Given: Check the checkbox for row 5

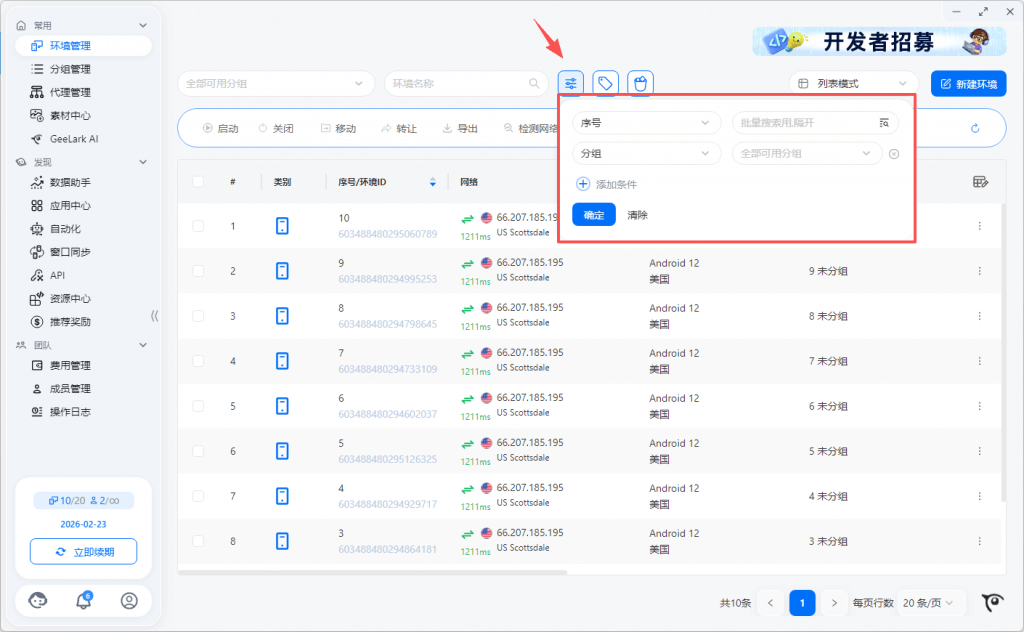Looking at the screenshot, I should (x=198, y=406).
